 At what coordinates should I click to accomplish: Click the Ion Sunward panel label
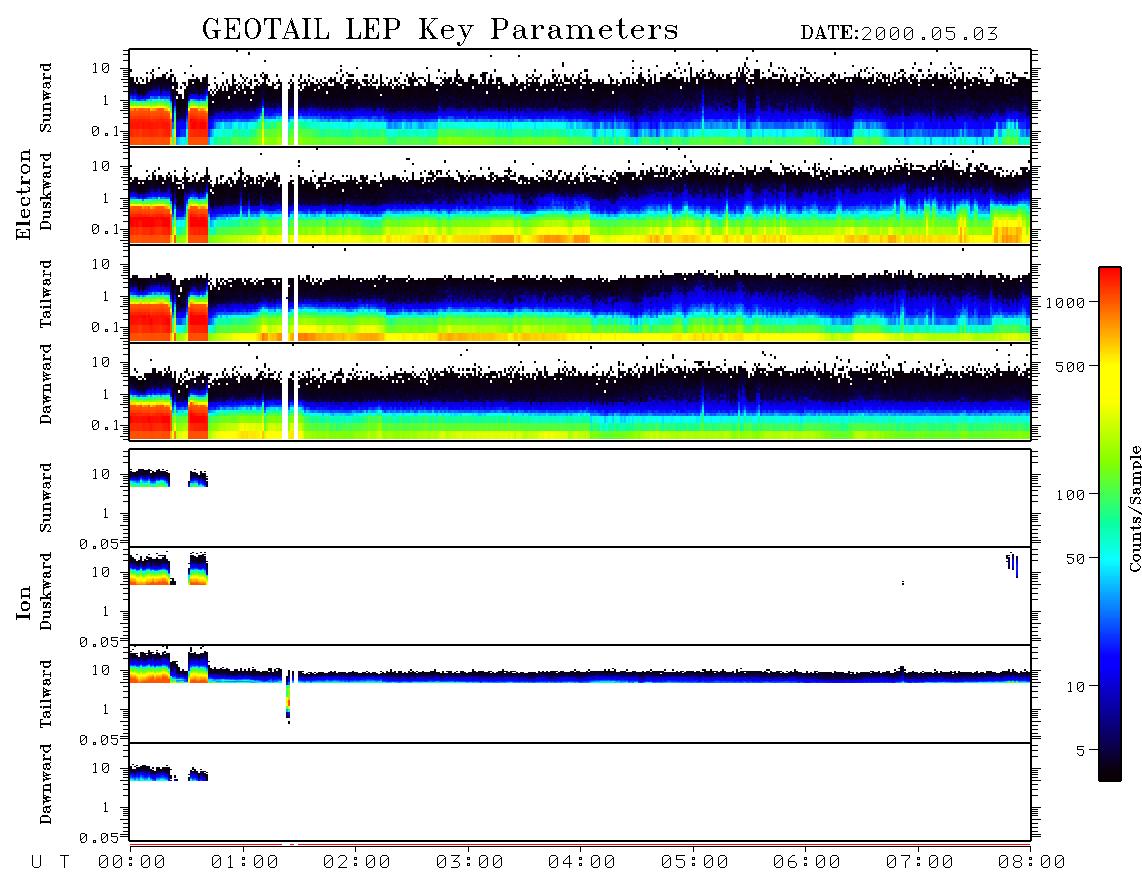46,498
